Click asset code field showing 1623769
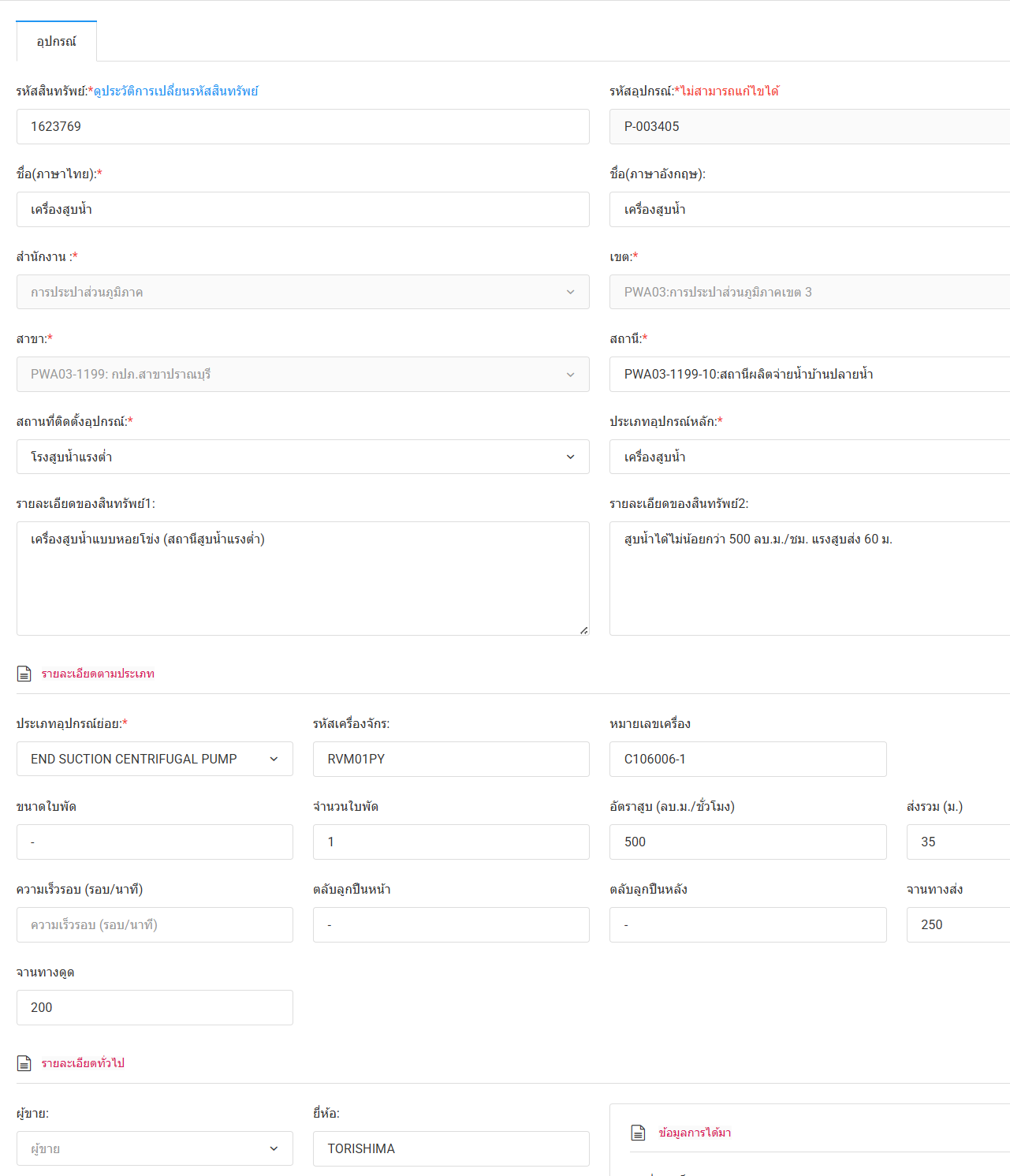The height and width of the screenshot is (1176, 1010). click(x=303, y=126)
